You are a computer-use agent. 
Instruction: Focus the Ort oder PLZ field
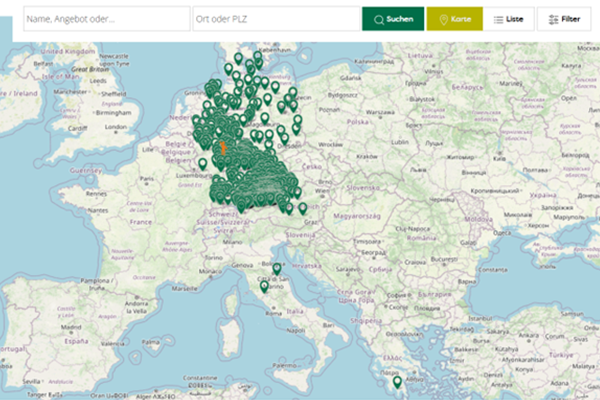pos(275,19)
